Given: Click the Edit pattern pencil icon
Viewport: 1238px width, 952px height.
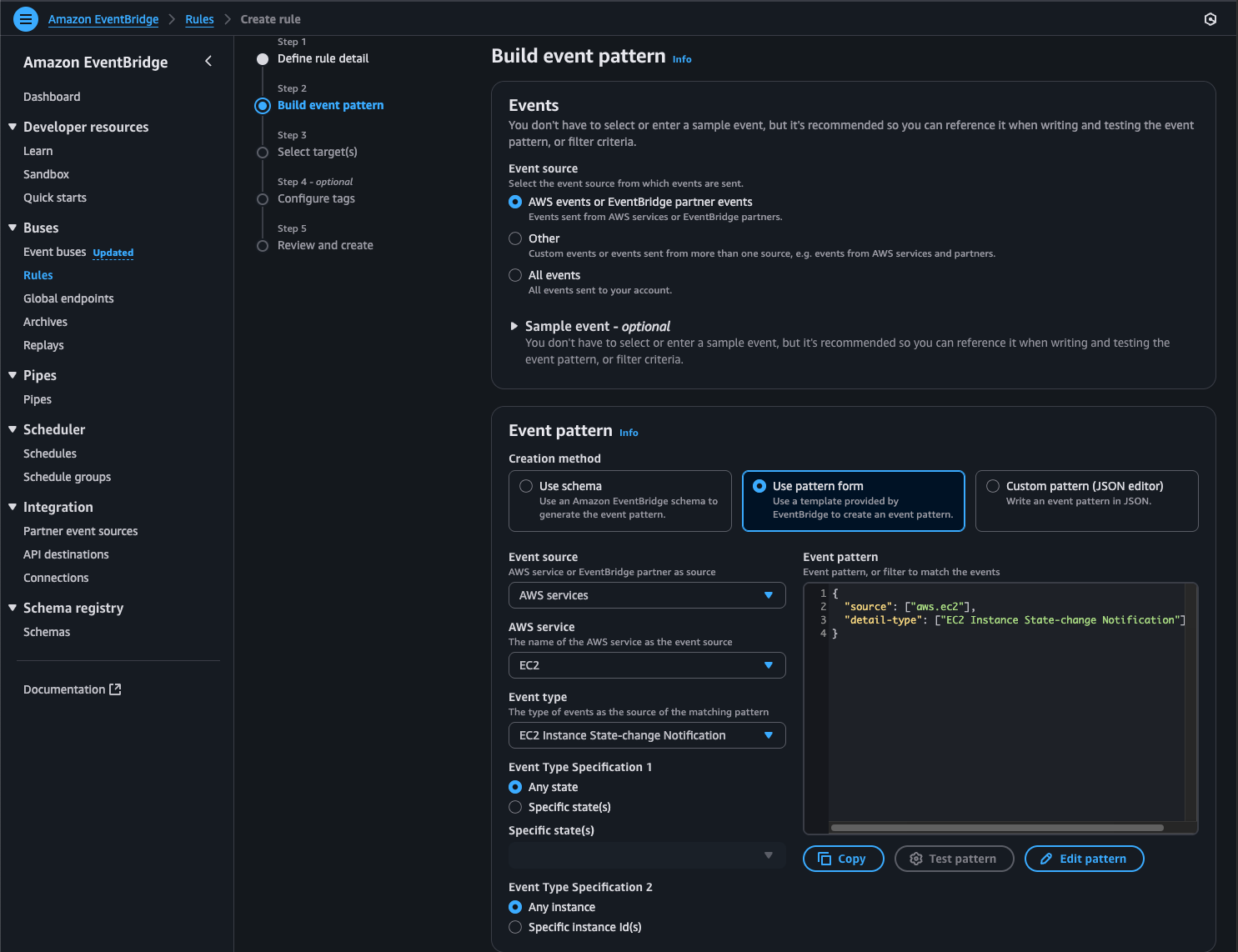Looking at the screenshot, I should click(x=1046, y=859).
